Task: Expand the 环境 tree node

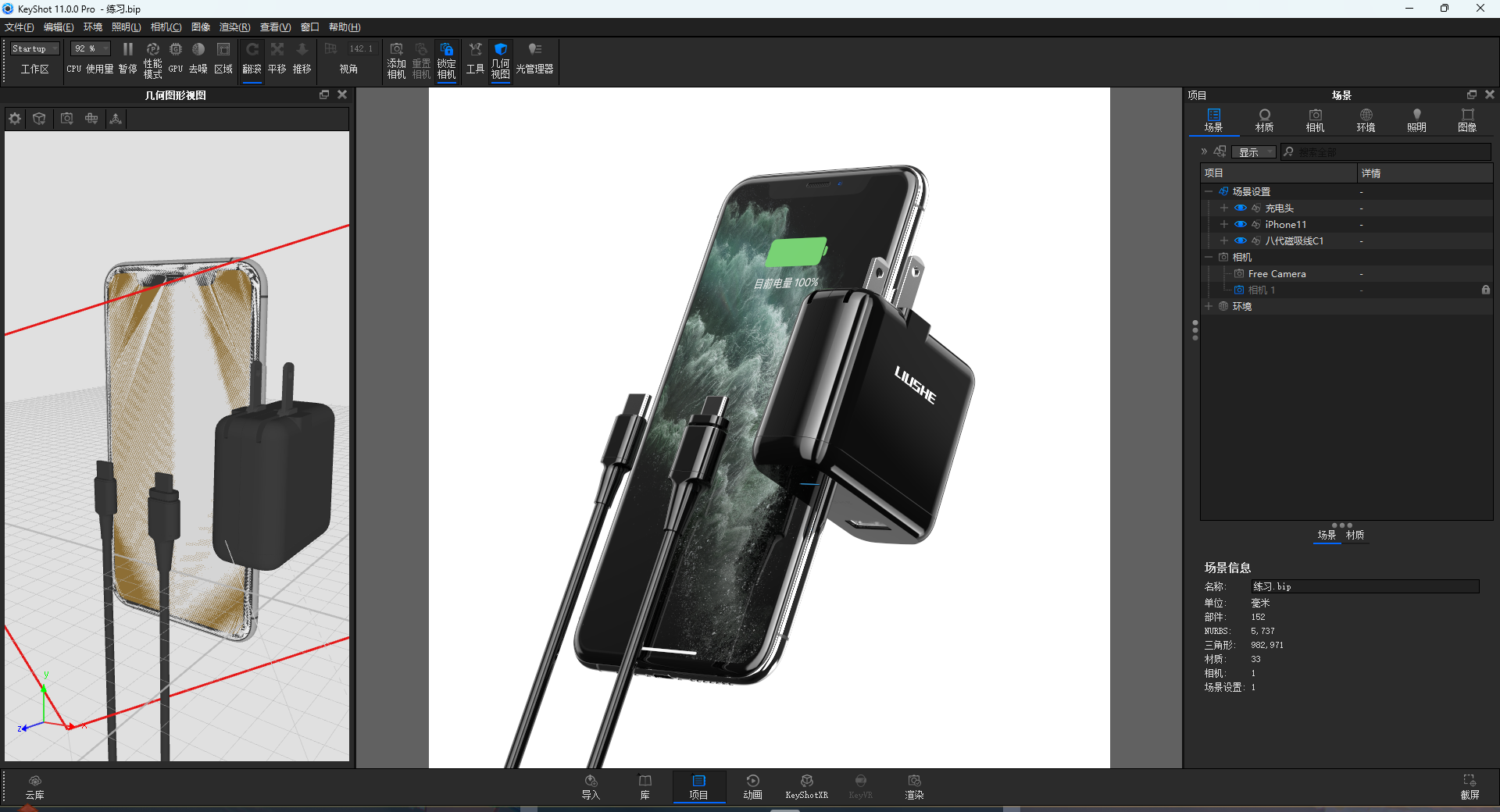Action: (1209, 306)
